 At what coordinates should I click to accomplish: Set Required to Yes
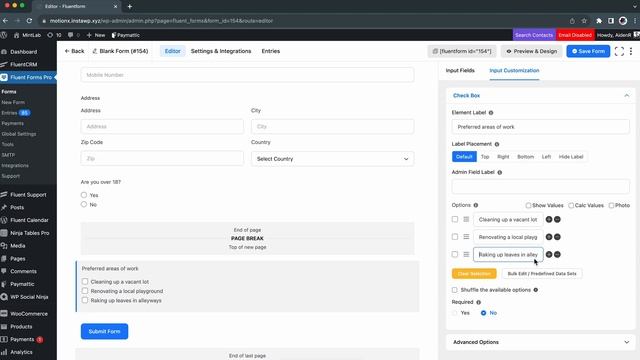(x=455, y=313)
